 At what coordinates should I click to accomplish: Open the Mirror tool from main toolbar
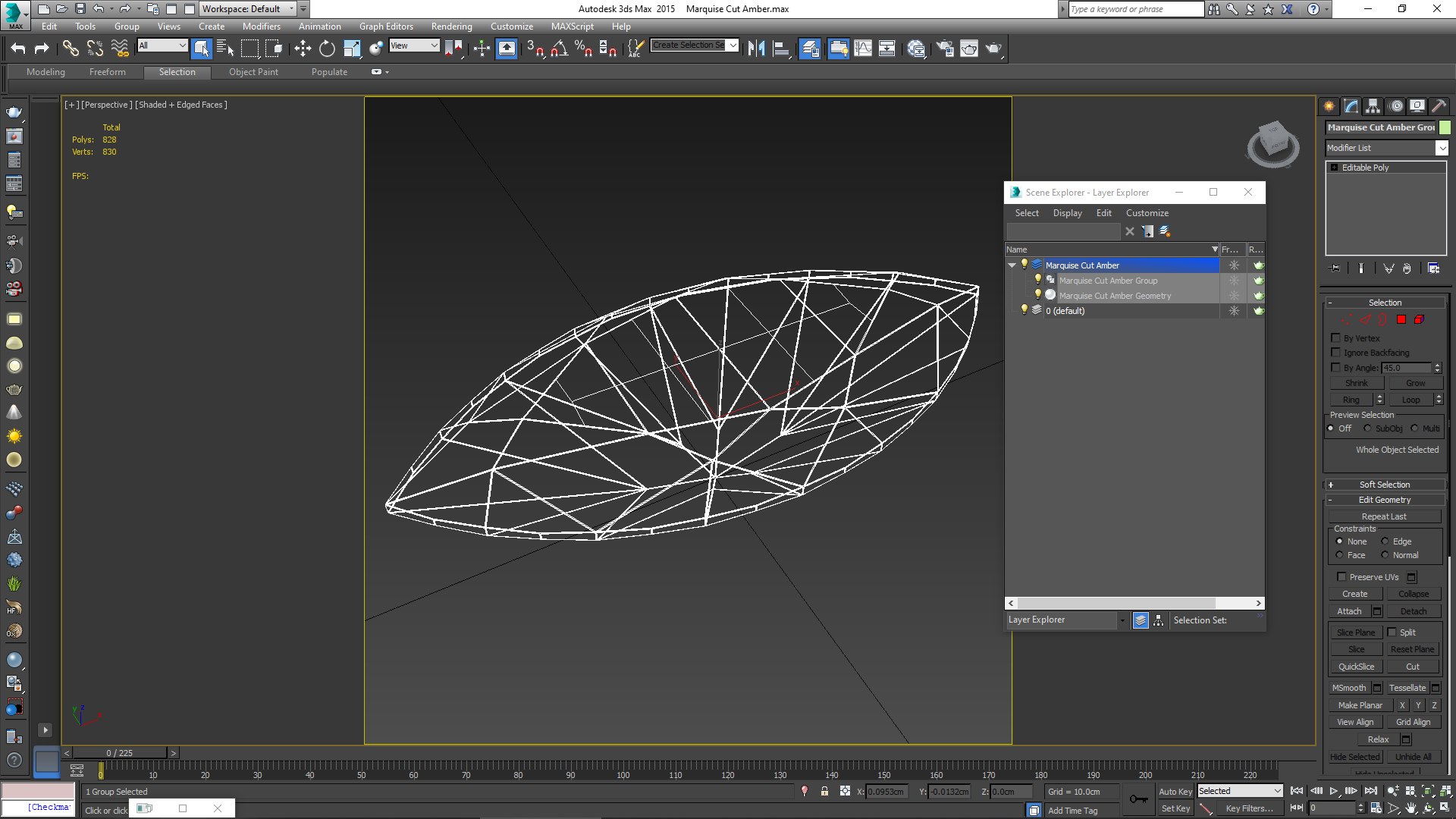pyautogui.click(x=755, y=49)
